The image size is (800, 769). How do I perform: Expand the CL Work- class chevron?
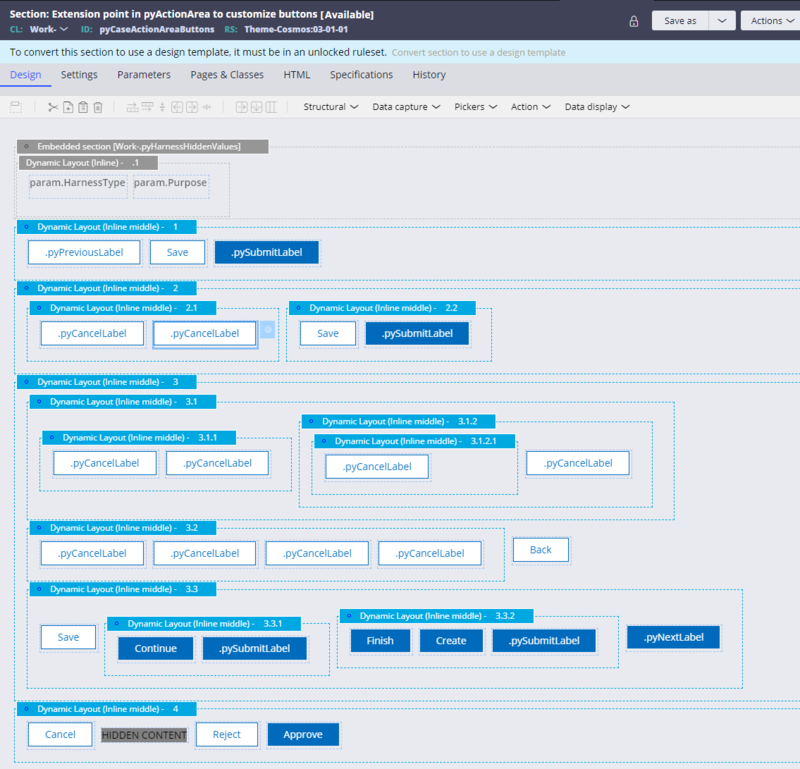tap(64, 29)
